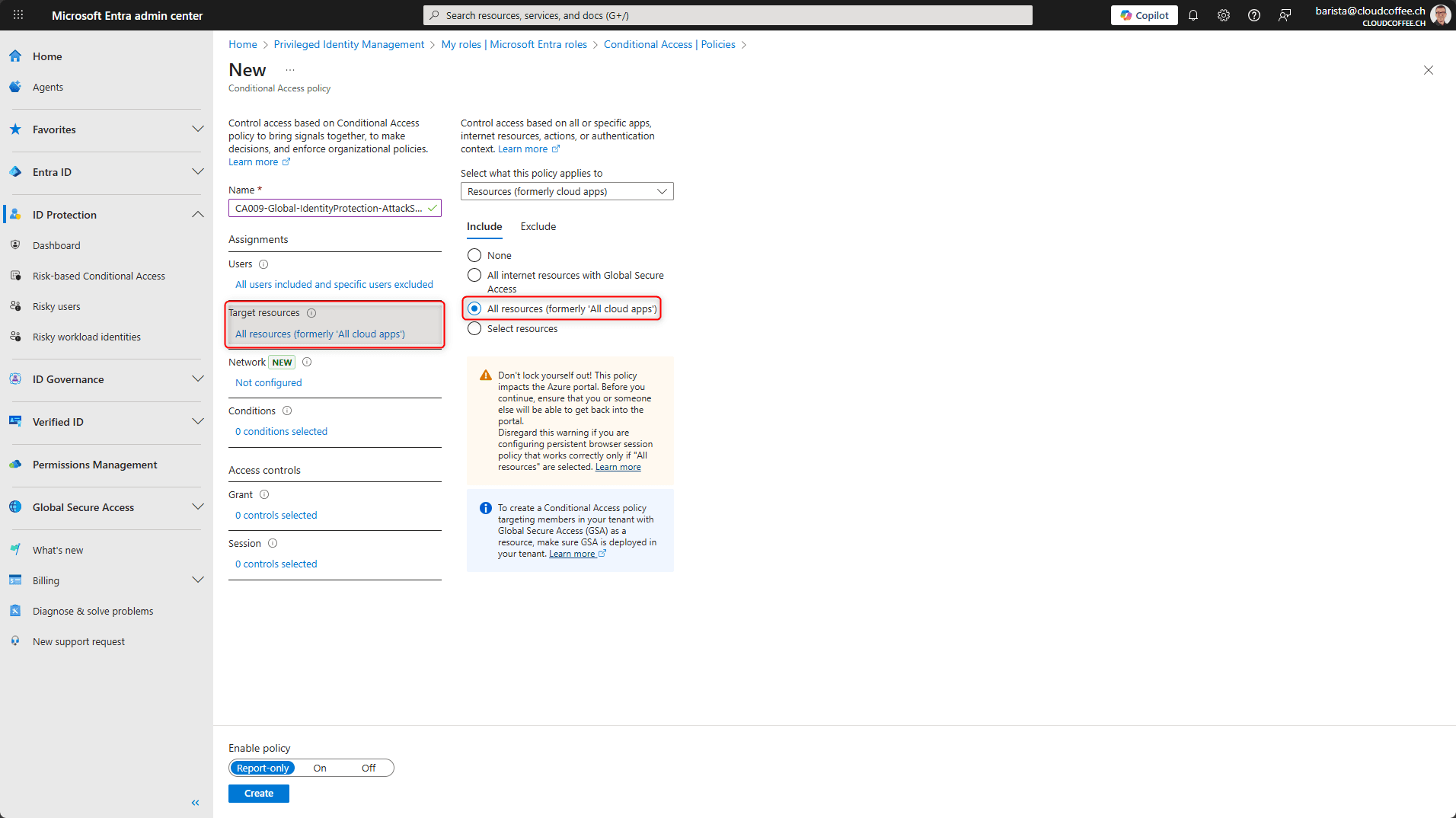Viewport: 1456px width, 818px height.
Task: Open the Resources (formerly cloud apps) dropdown
Action: pos(567,191)
